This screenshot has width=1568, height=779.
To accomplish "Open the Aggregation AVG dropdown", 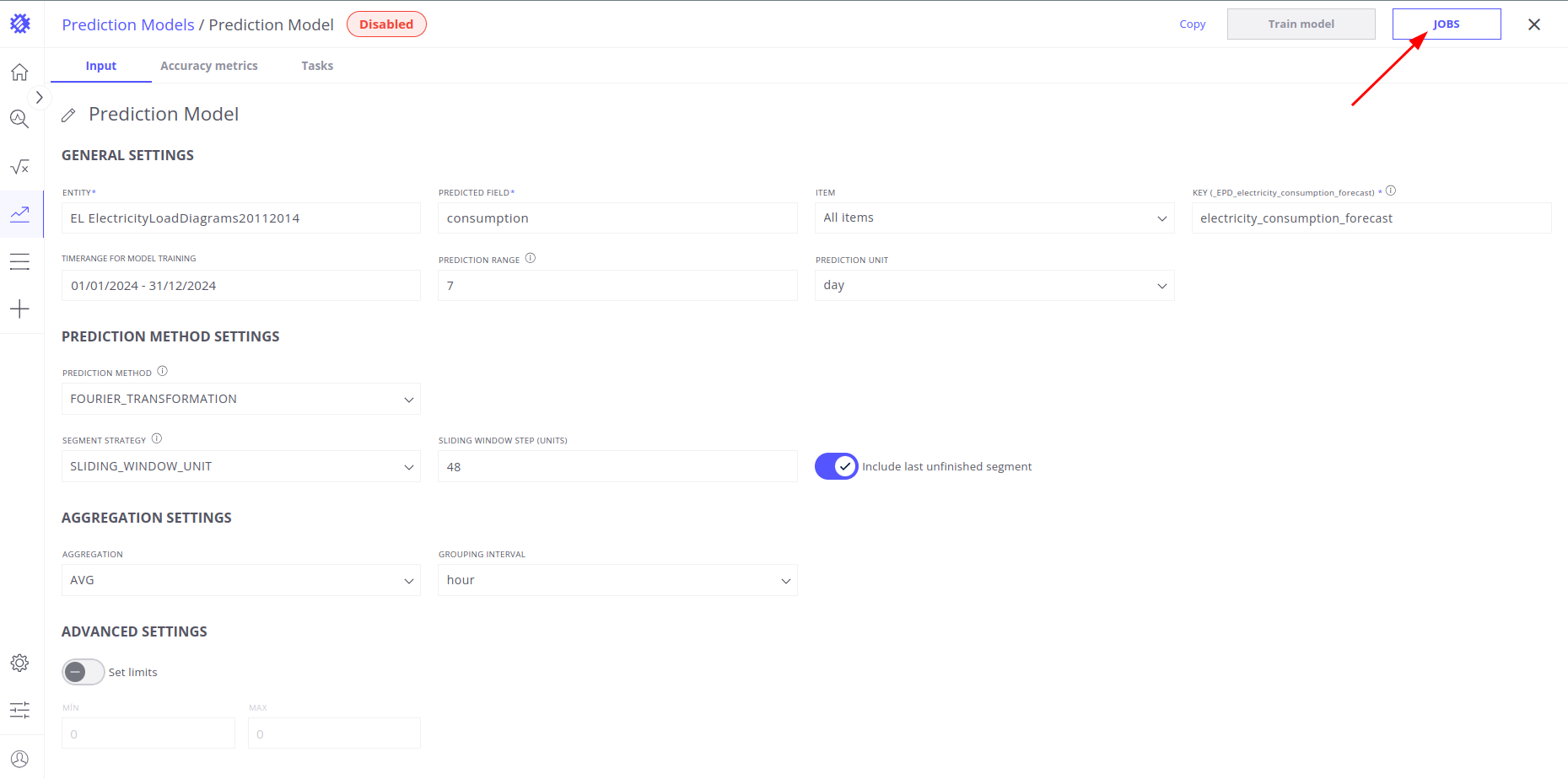I will 240,580.
